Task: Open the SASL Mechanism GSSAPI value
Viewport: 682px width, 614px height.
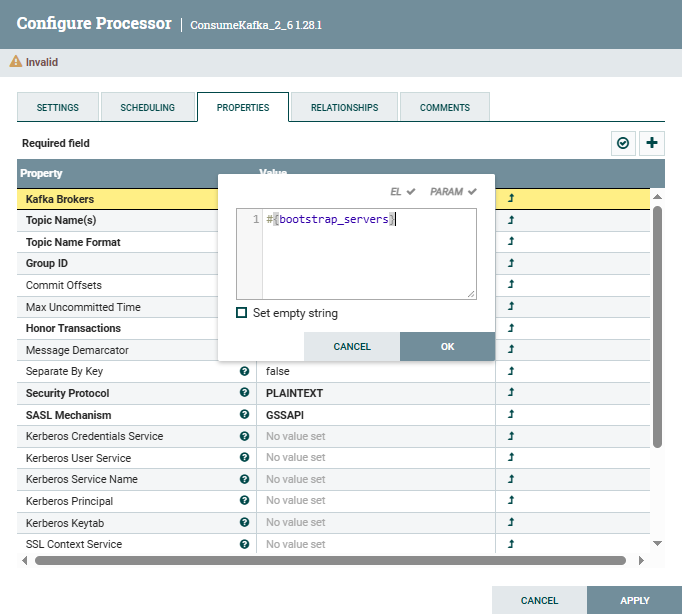Action: click(x=375, y=415)
